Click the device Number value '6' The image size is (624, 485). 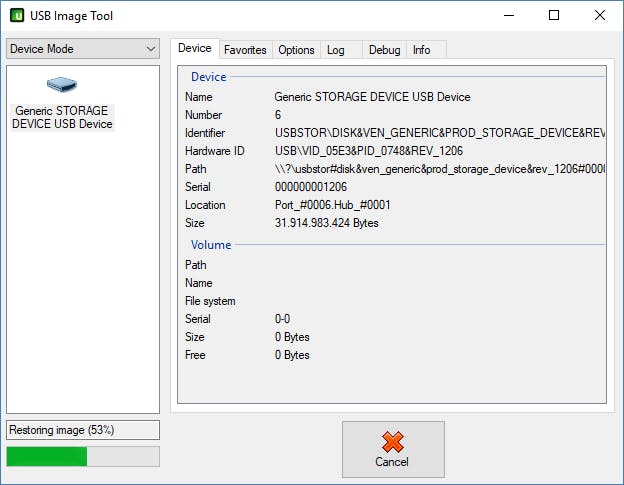click(278, 115)
